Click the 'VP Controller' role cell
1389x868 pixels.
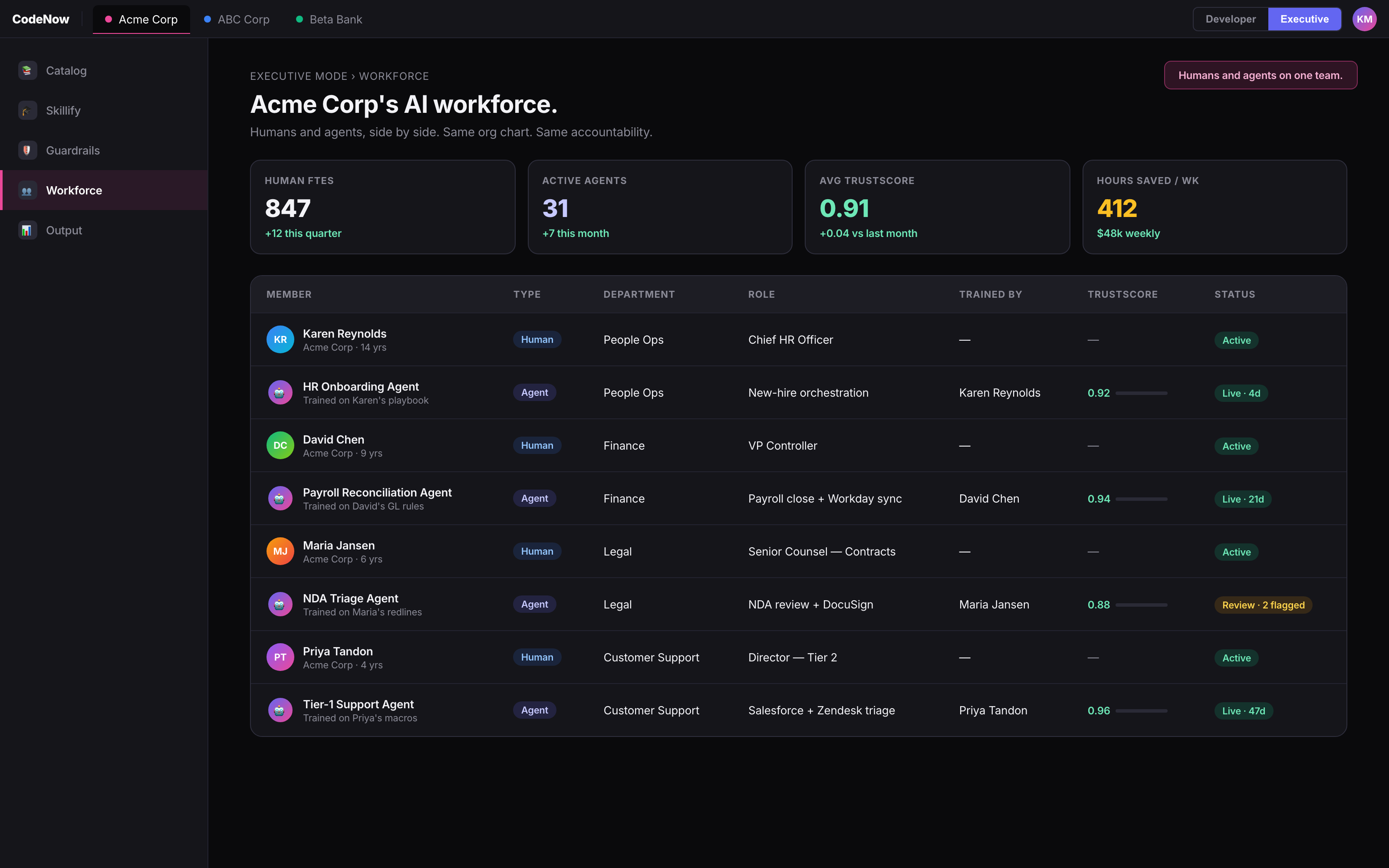click(x=782, y=446)
